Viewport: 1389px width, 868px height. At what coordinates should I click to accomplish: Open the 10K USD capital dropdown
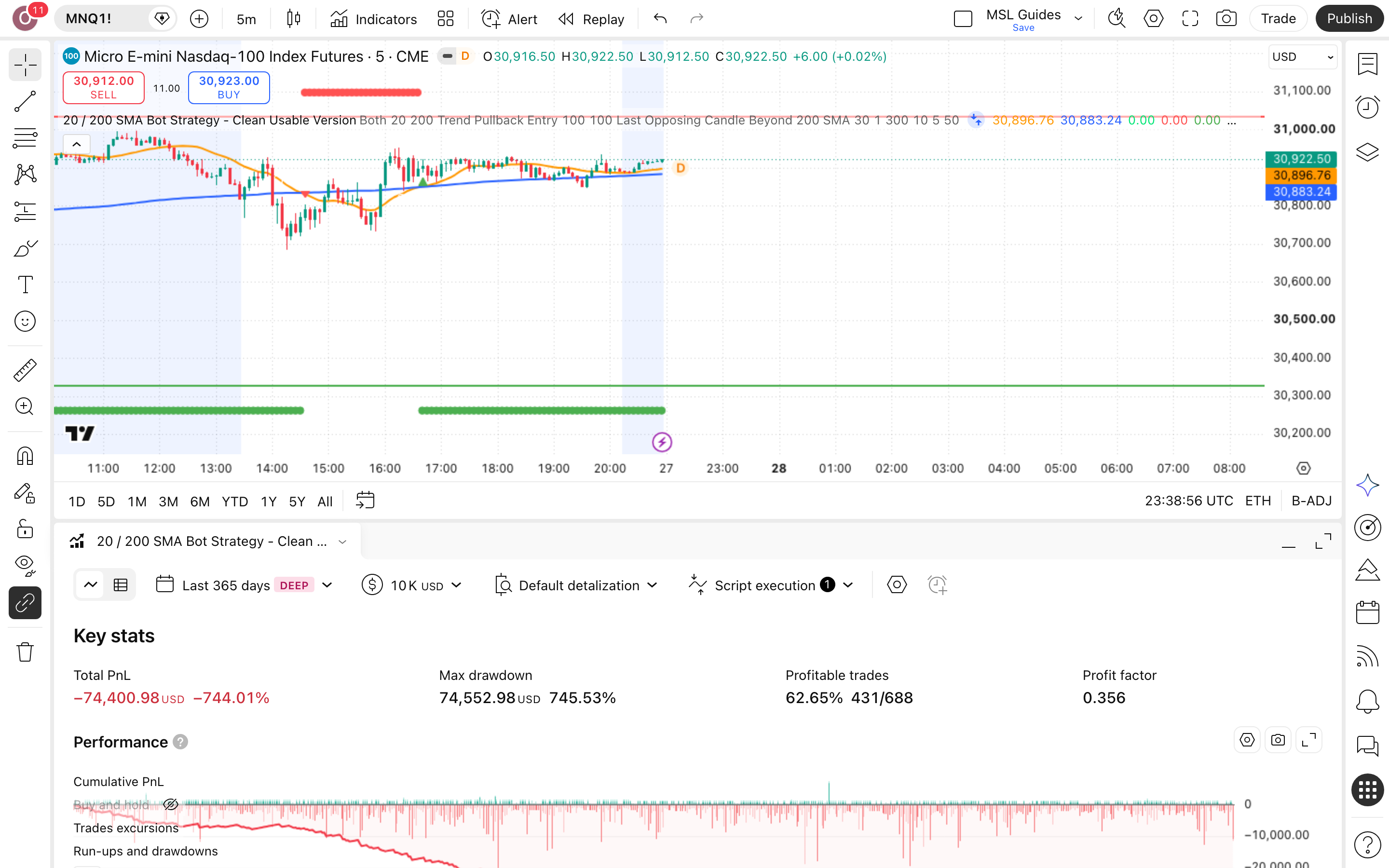click(x=411, y=585)
